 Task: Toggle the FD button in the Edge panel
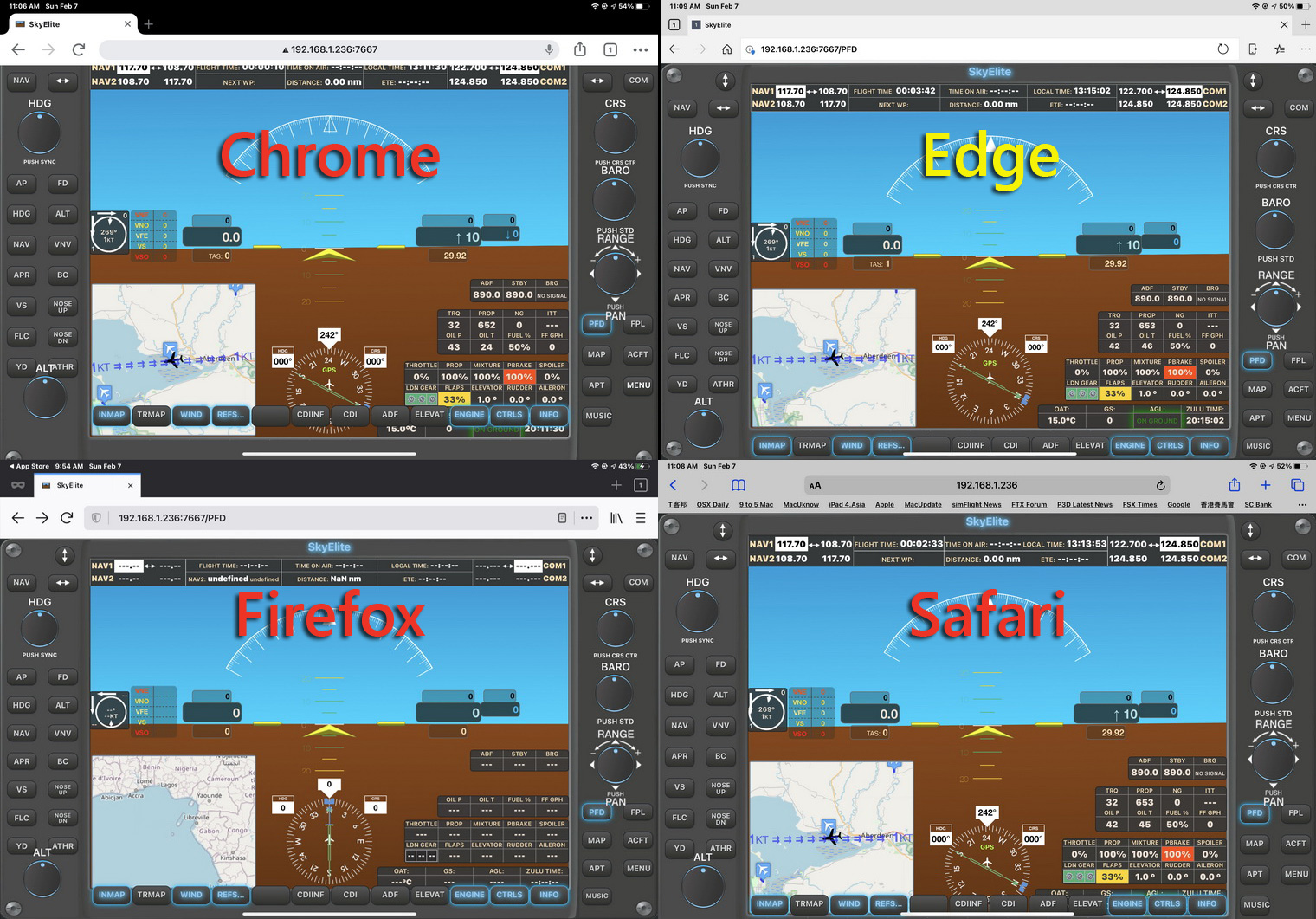point(723,211)
